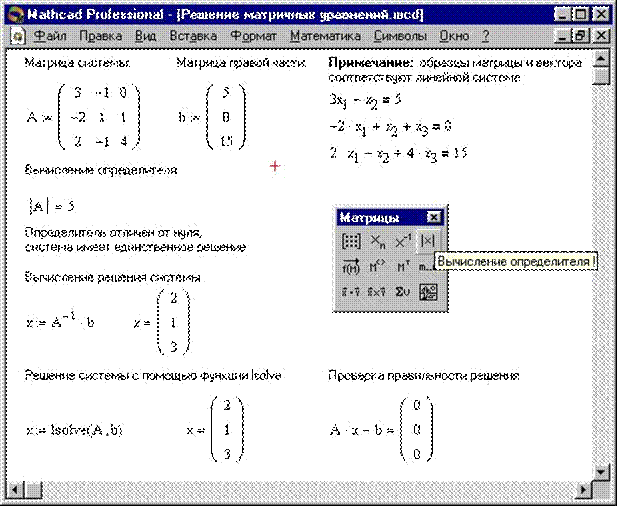617x506 pixels.
Task: Close the Матрицы palette
Action: 433,217
